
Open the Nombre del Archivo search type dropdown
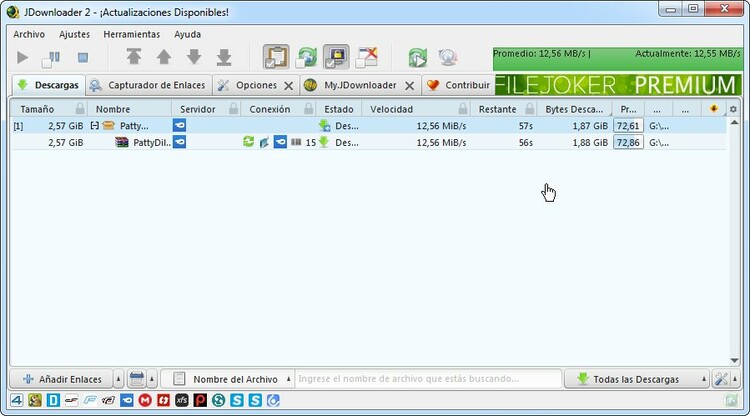click(227, 379)
